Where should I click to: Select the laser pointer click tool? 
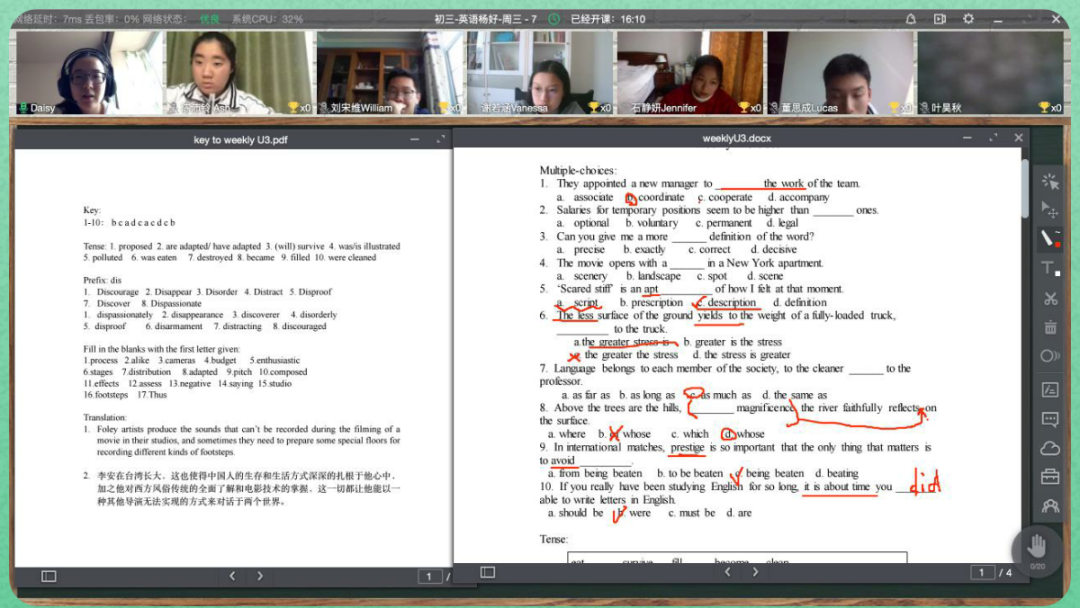1050,181
